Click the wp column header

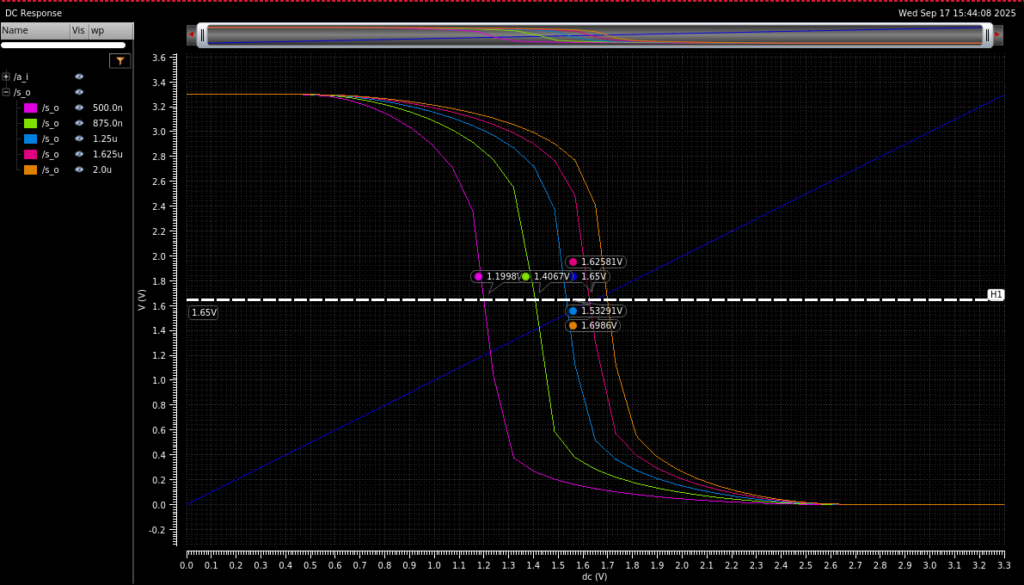[x=98, y=31]
